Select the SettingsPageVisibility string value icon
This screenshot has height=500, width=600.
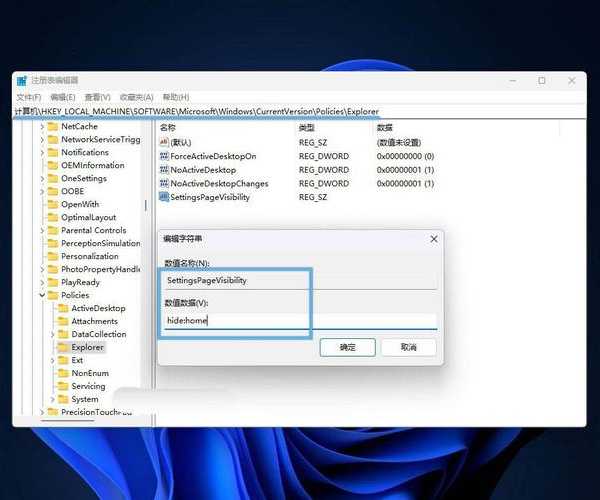(164, 197)
